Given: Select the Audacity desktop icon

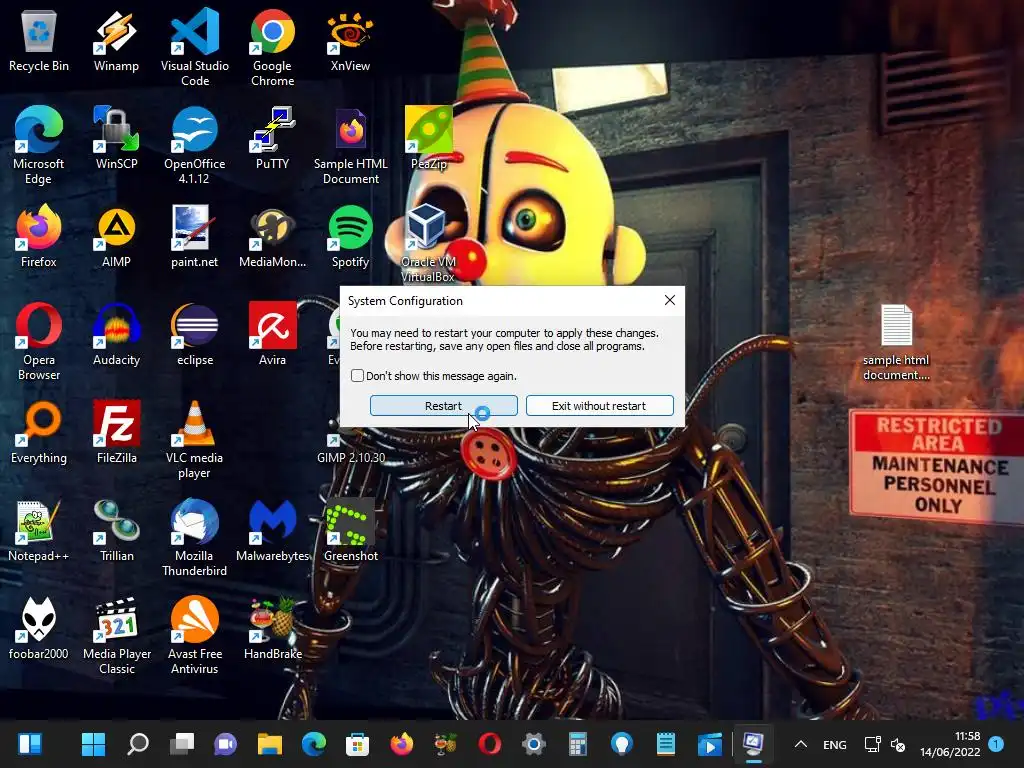Looking at the screenshot, I should [x=116, y=334].
